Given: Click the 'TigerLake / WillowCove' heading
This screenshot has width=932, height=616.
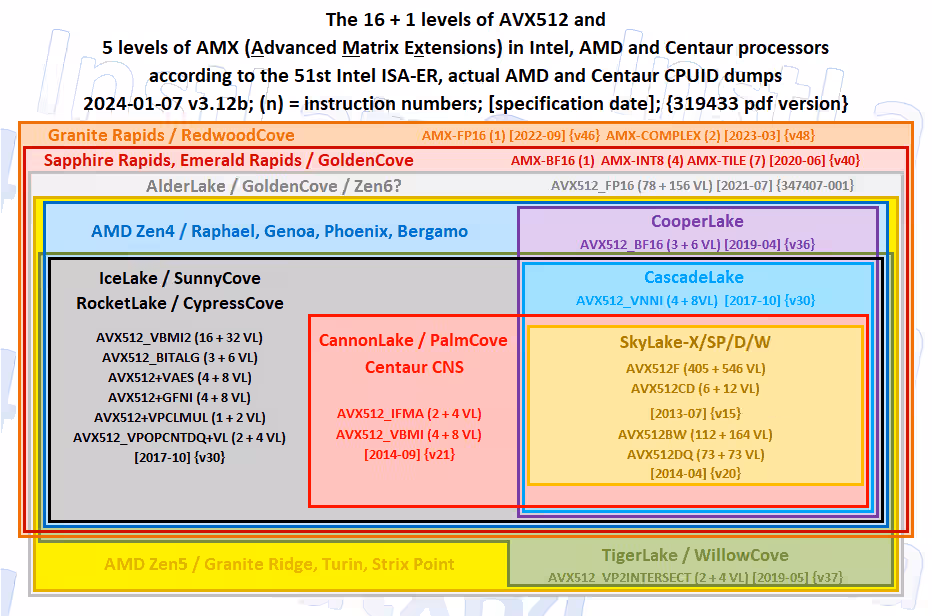Looking at the screenshot, I should coord(695,555).
